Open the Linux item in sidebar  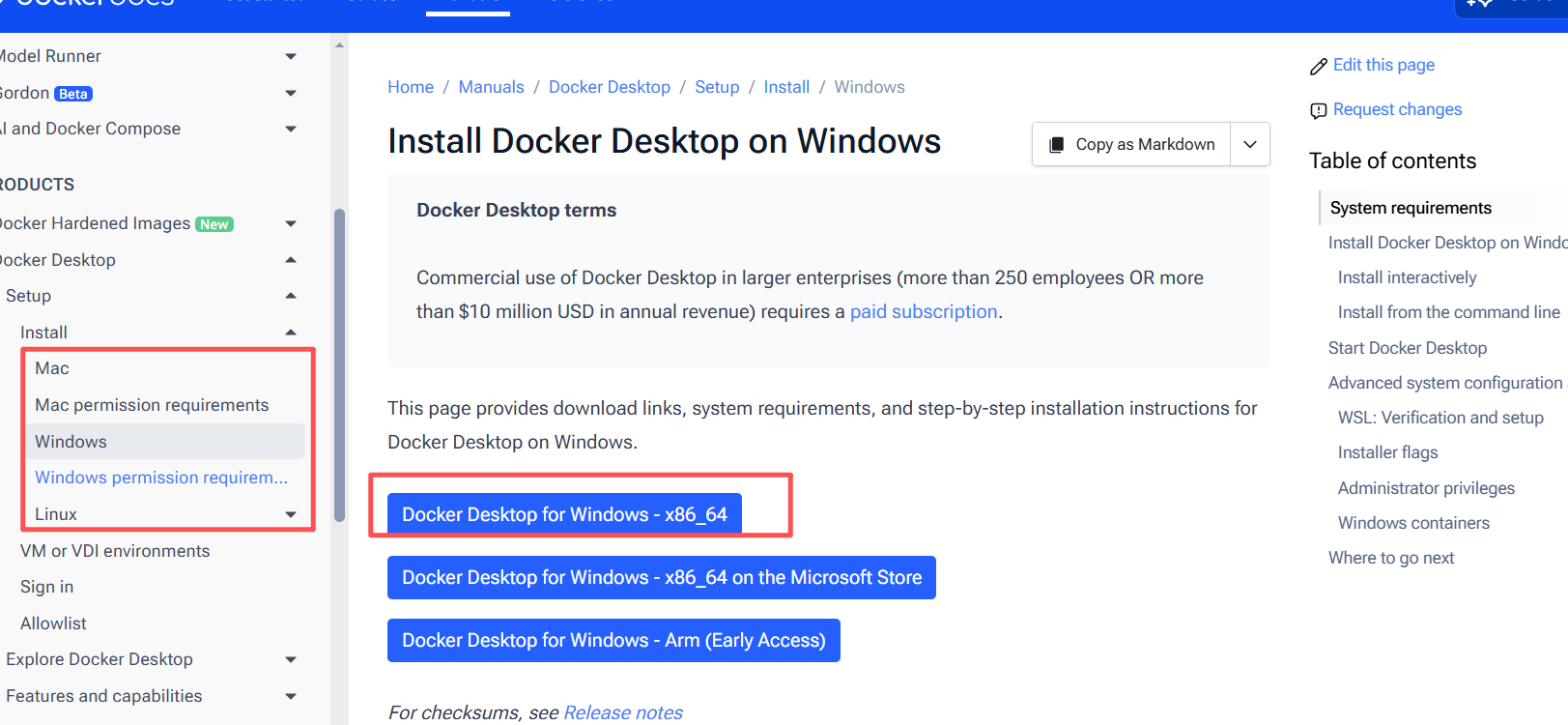[56, 514]
